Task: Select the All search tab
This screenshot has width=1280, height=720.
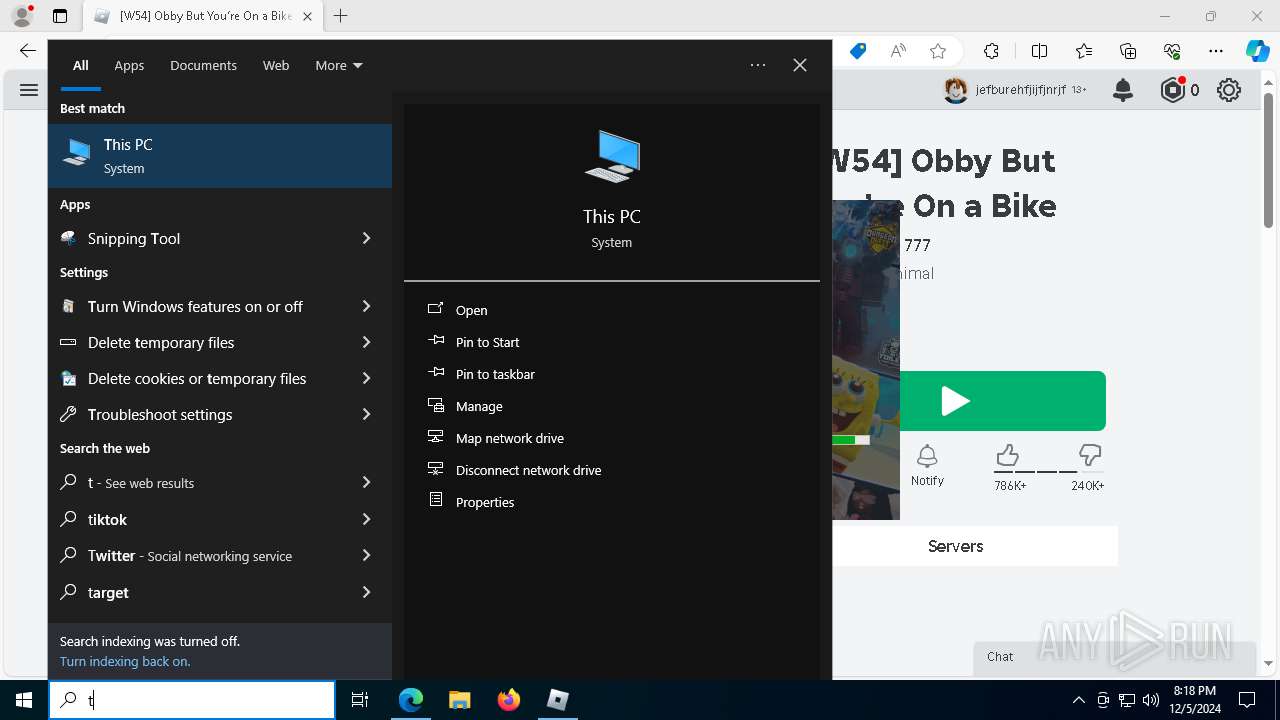Action: pyautogui.click(x=81, y=65)
